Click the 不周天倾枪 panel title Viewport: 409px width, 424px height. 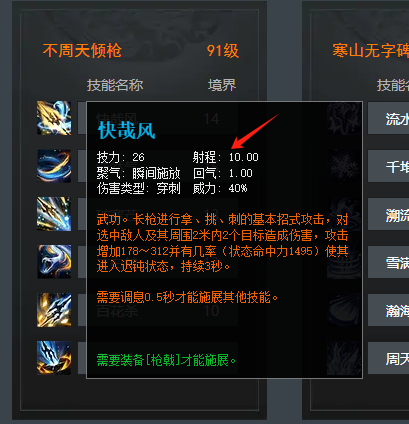(x=82, y=51)
